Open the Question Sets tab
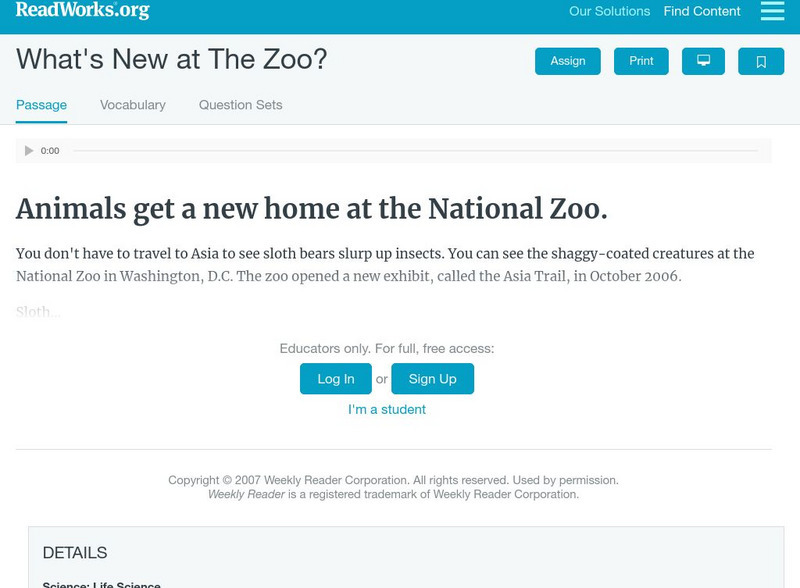Image resolution: width=800 pixels, height=588 pixels. click(x=239, y=104)
